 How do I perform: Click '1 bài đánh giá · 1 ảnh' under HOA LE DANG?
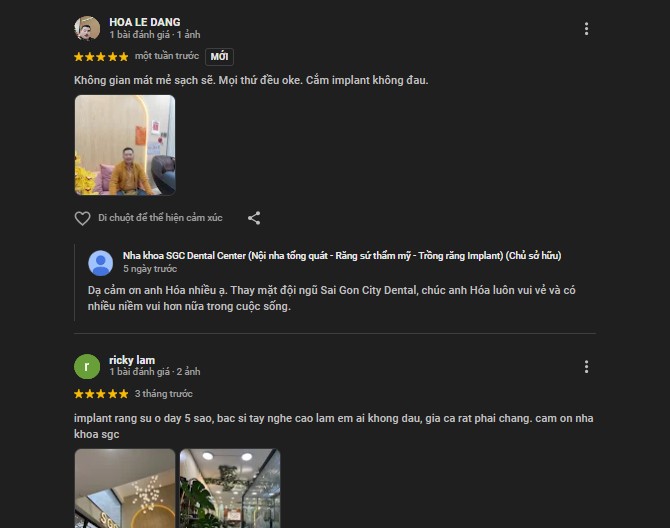point(155,35)
